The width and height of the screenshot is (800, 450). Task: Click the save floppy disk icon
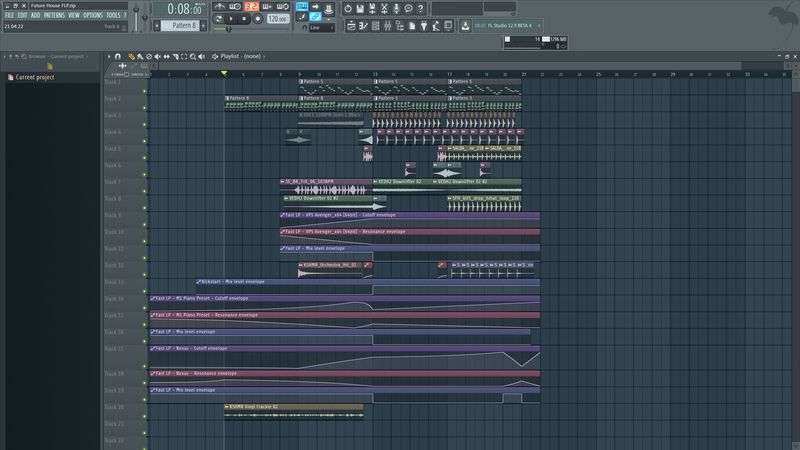point(360,9)
